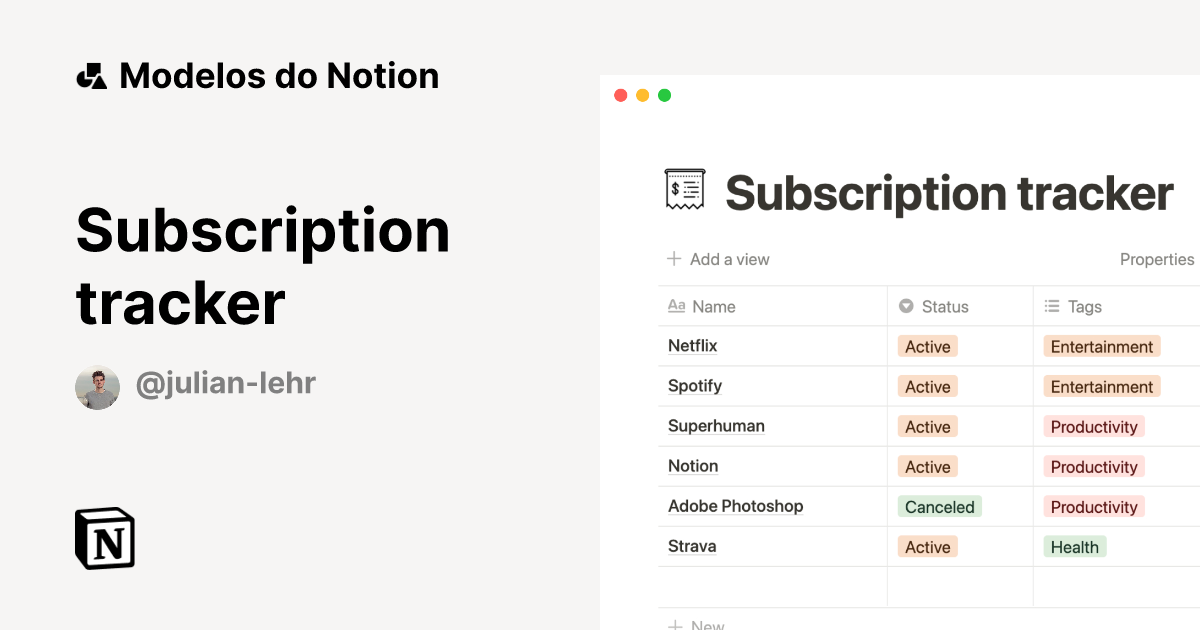This screenshot has height=630, width=1200.
Task: Open the @julian-lehr profile link
Action: (225, 382)
